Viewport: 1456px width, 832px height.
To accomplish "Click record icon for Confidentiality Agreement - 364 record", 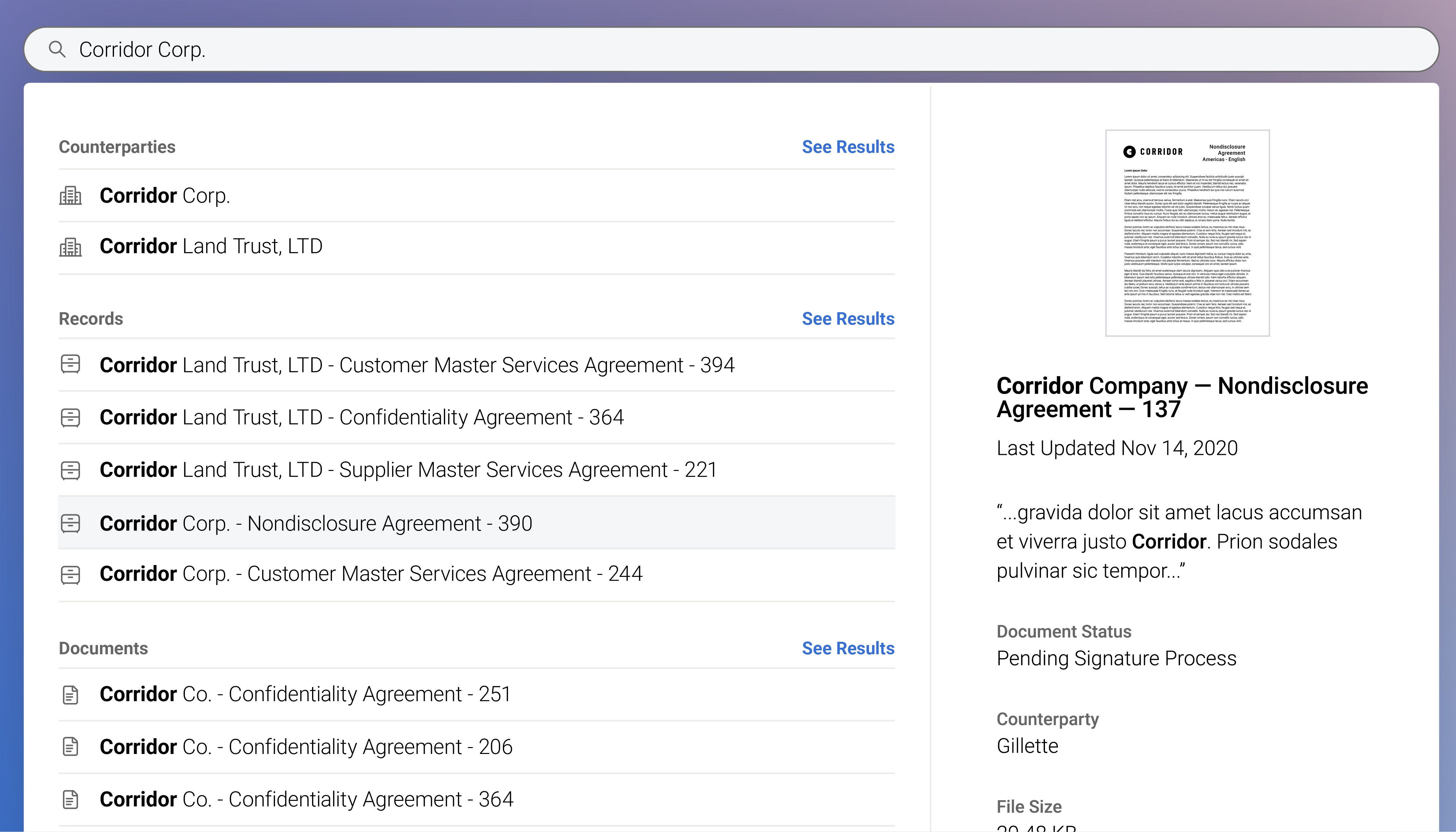I will coord(70,418).
